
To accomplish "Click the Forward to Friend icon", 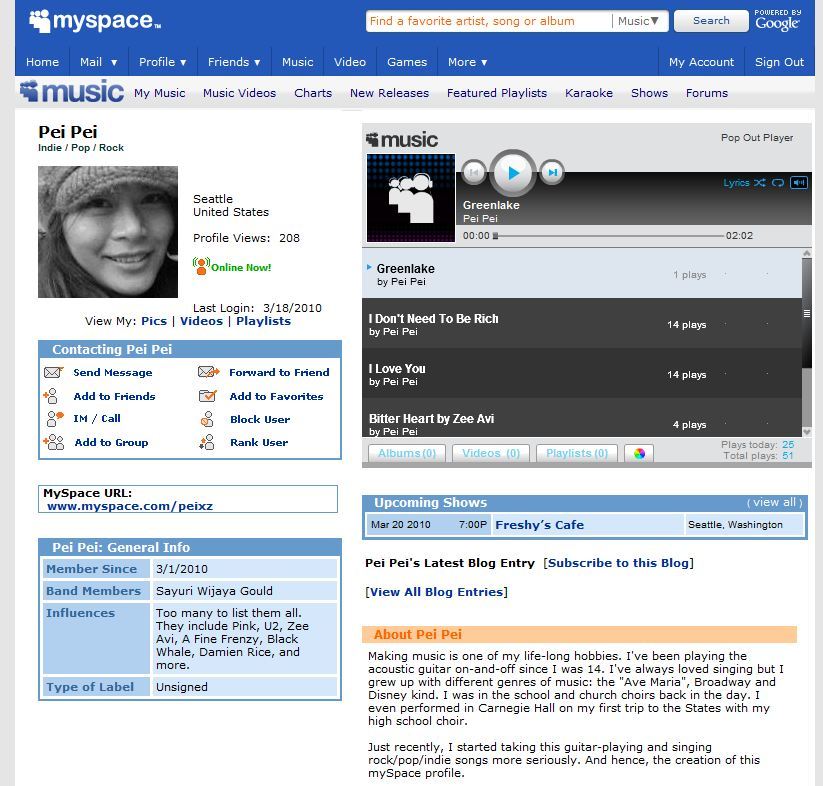I will [208, 372].
